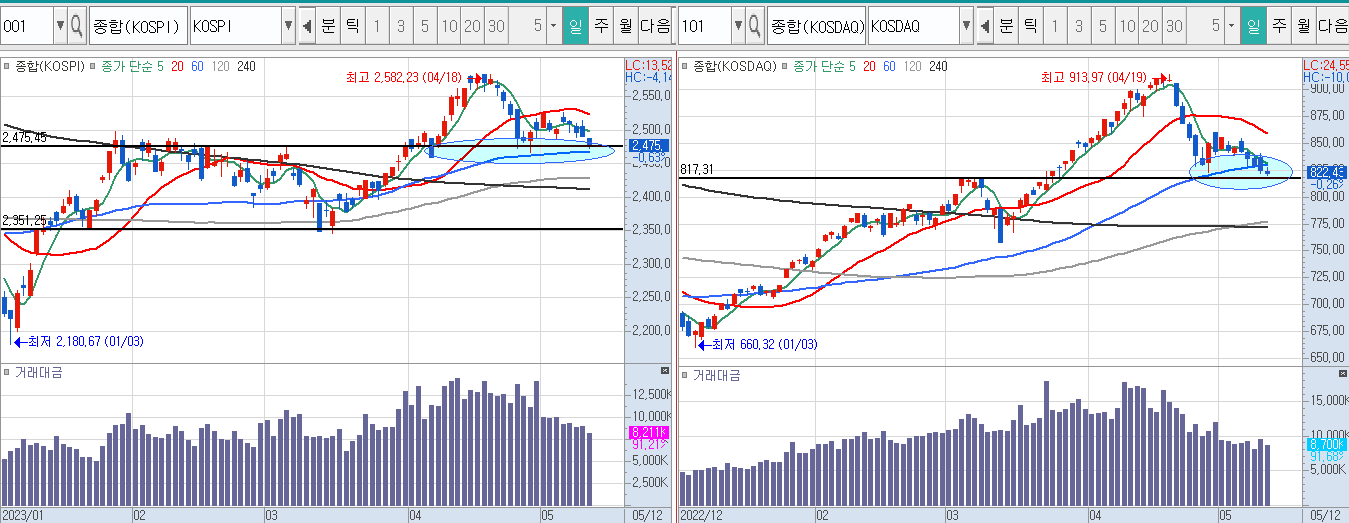Click the small square marker before 종합(KOSPI) legend
The width and height of the screenshot is (1349, 523).
pyautogui.click(x=6, y=67)
